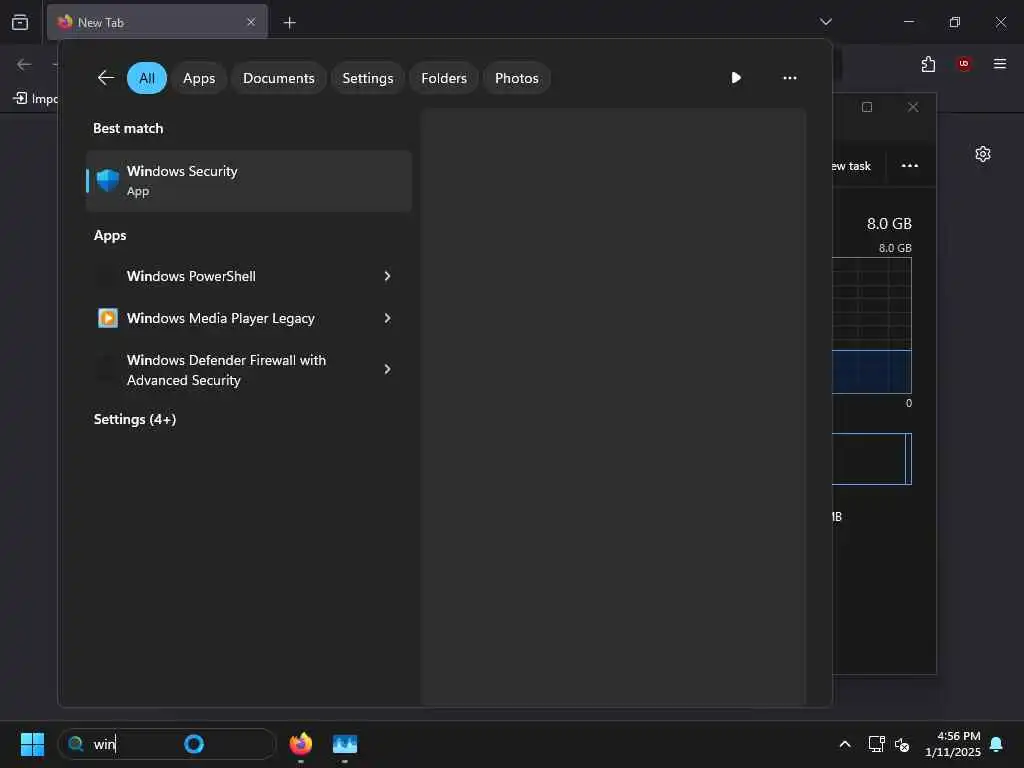Go back with the search panel arrow
This screenshot has width=1024, height=768.
point(105,78)
